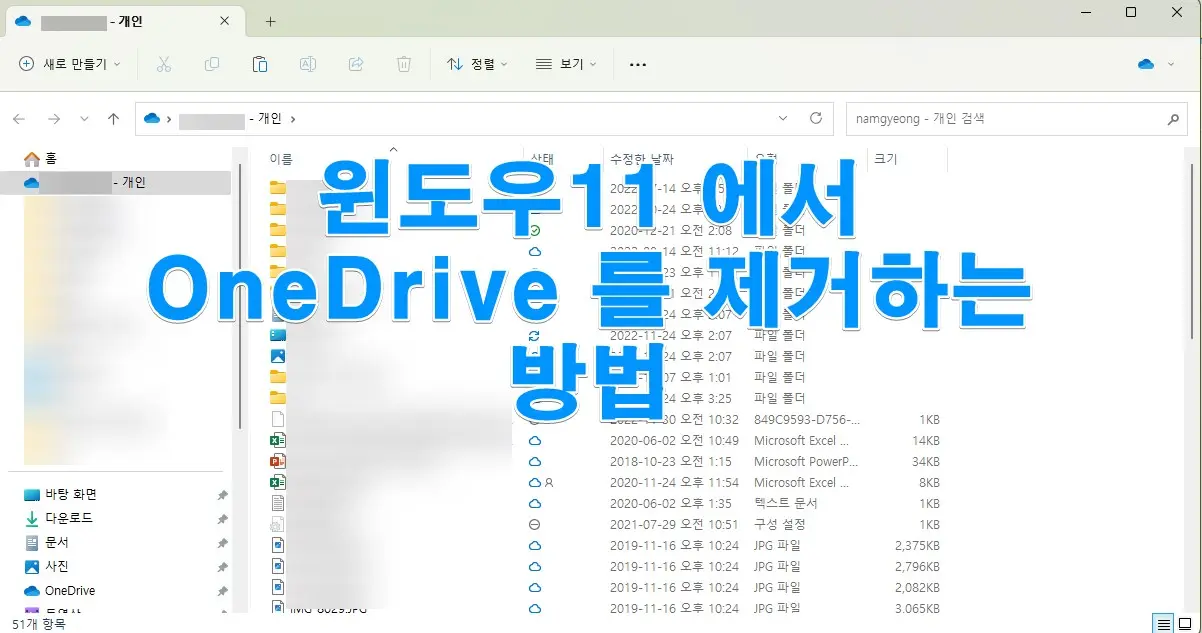This screenshot has height=633, width=1202.
Task: Click the Copy icon
Action: tap(211, 64)
